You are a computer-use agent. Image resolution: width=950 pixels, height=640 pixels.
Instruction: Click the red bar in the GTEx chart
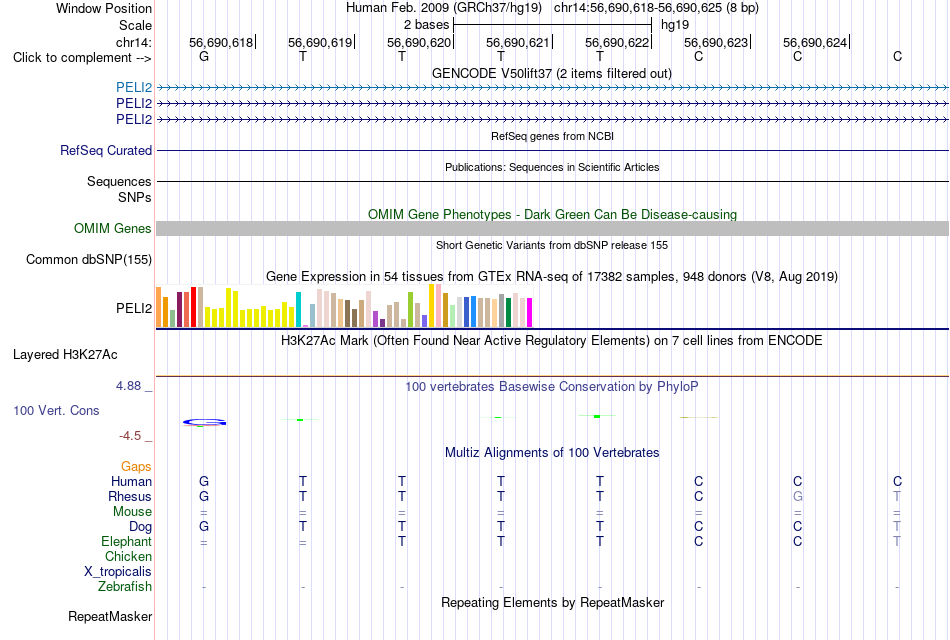click(193, 307)
